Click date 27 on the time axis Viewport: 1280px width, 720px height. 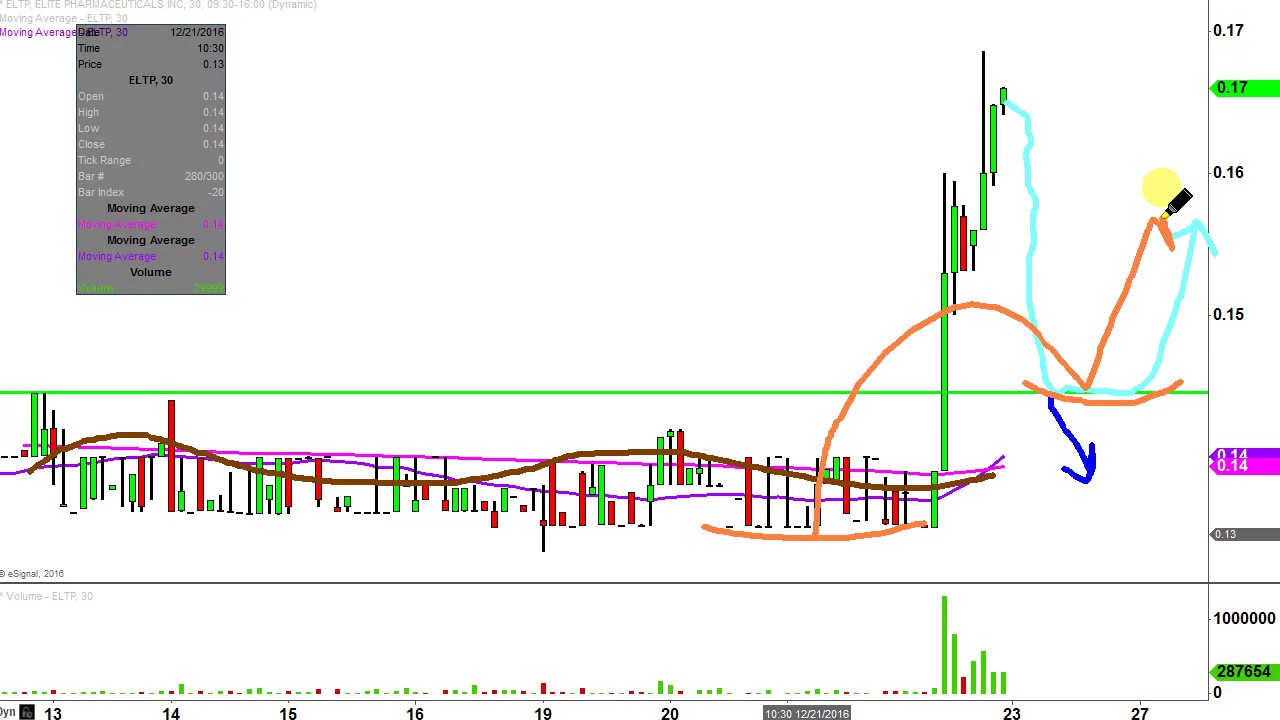pyautogui.click(x=1140, y=713)
